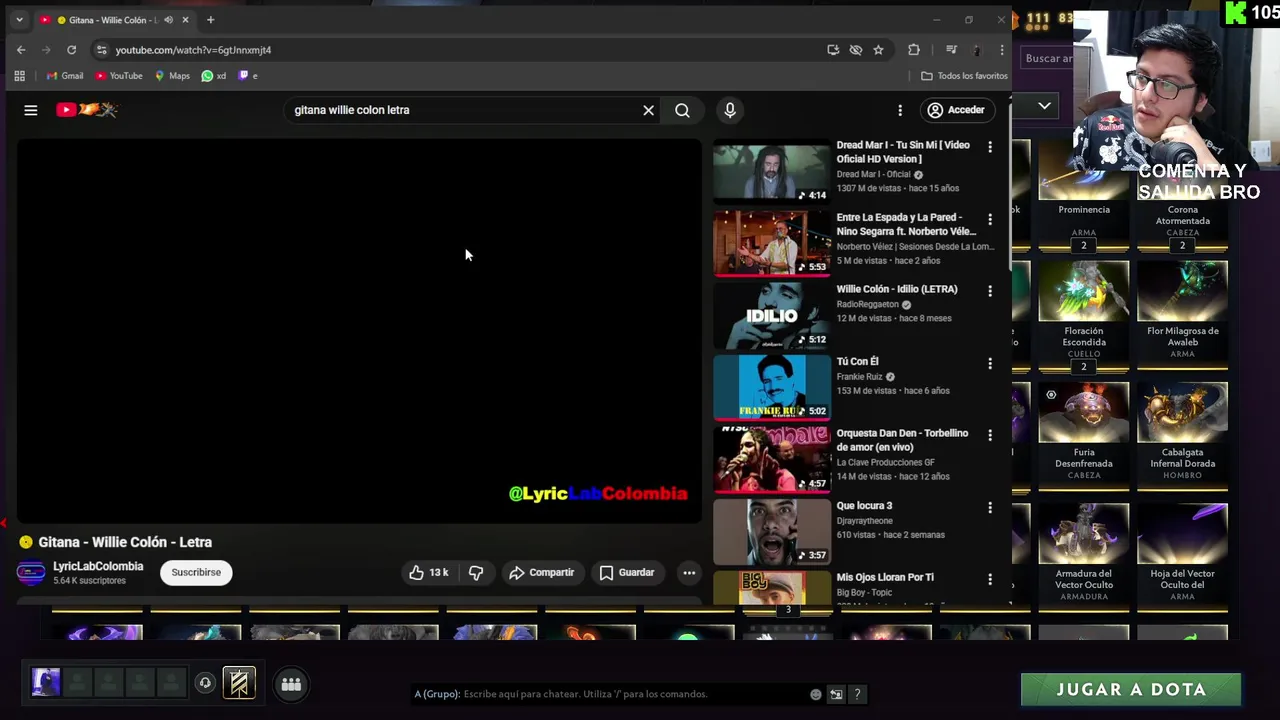The image size is (1280, 720).
Task: Select the youtube.com address bar URL
Action: click(x=193, y=50)
